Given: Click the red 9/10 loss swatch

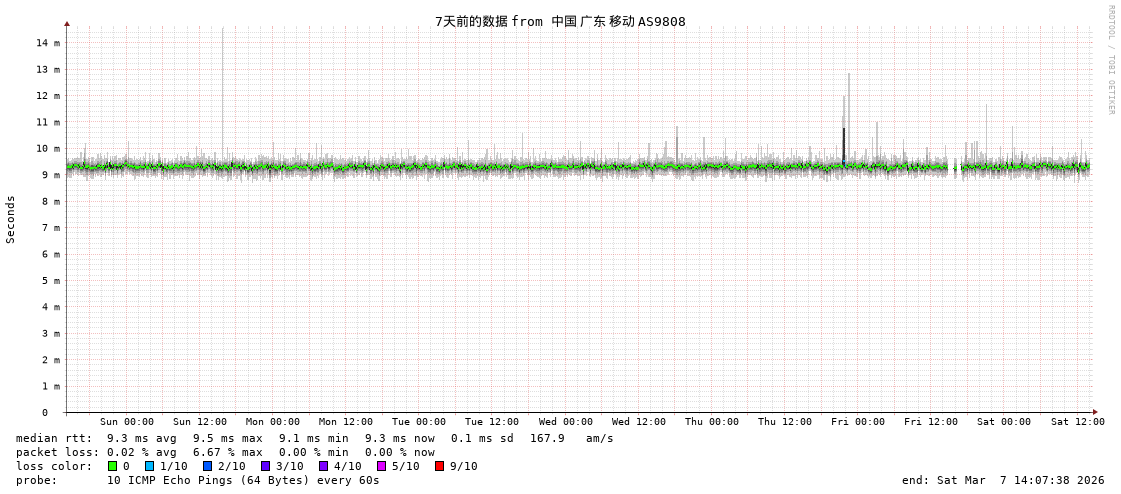Looking at the screenshot, I should tap(439, 466).
